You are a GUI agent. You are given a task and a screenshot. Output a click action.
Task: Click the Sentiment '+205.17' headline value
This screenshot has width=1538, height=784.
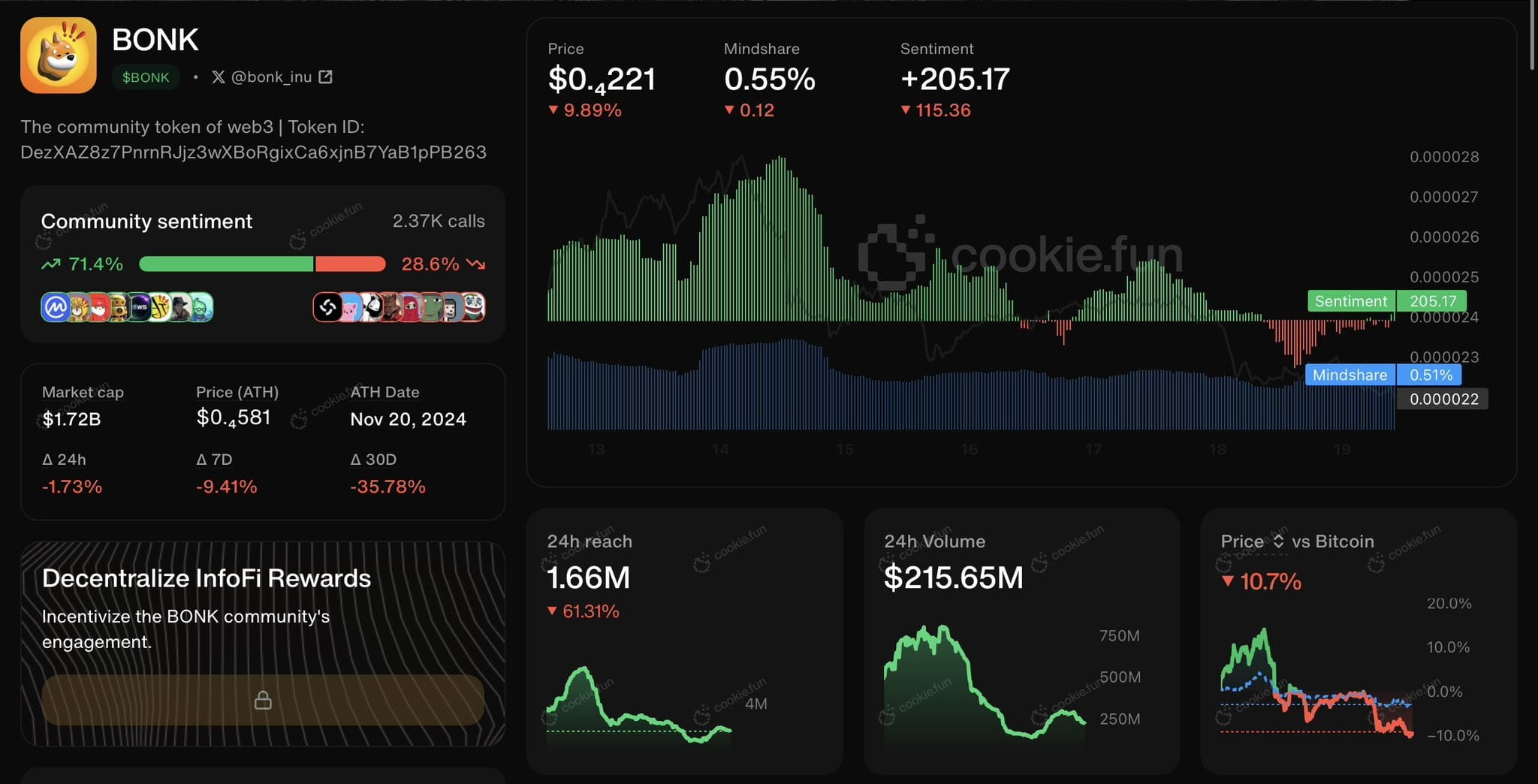tap(954, 79)
